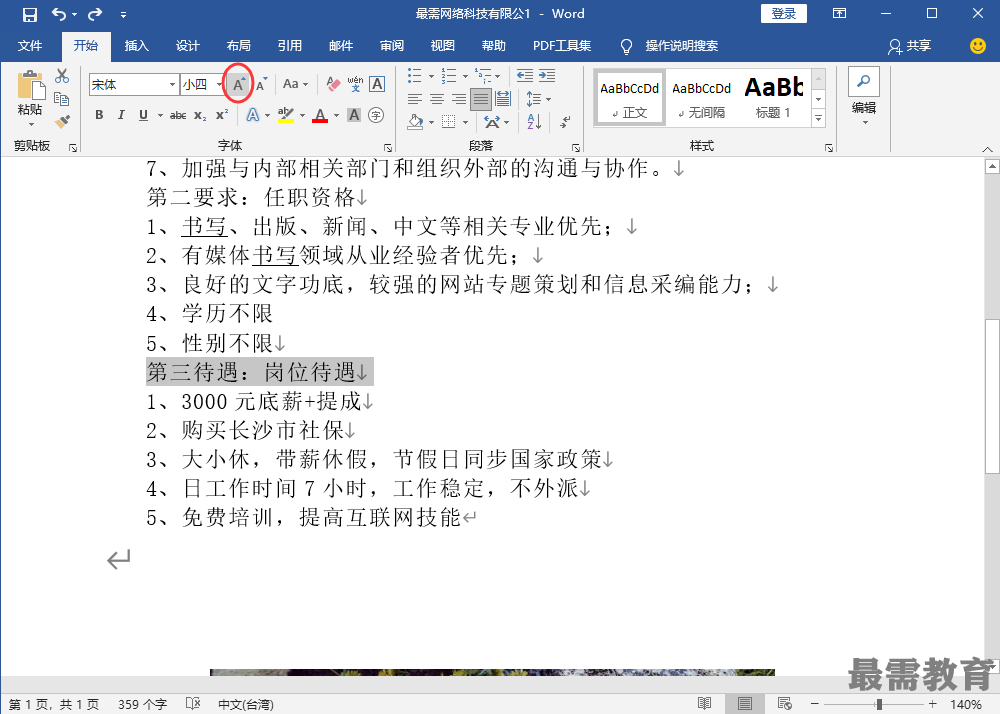Switch to the 布局 tab
The width and height of the screenshot is (1000, 714).
pyautogui.click(x=239, y=46)
